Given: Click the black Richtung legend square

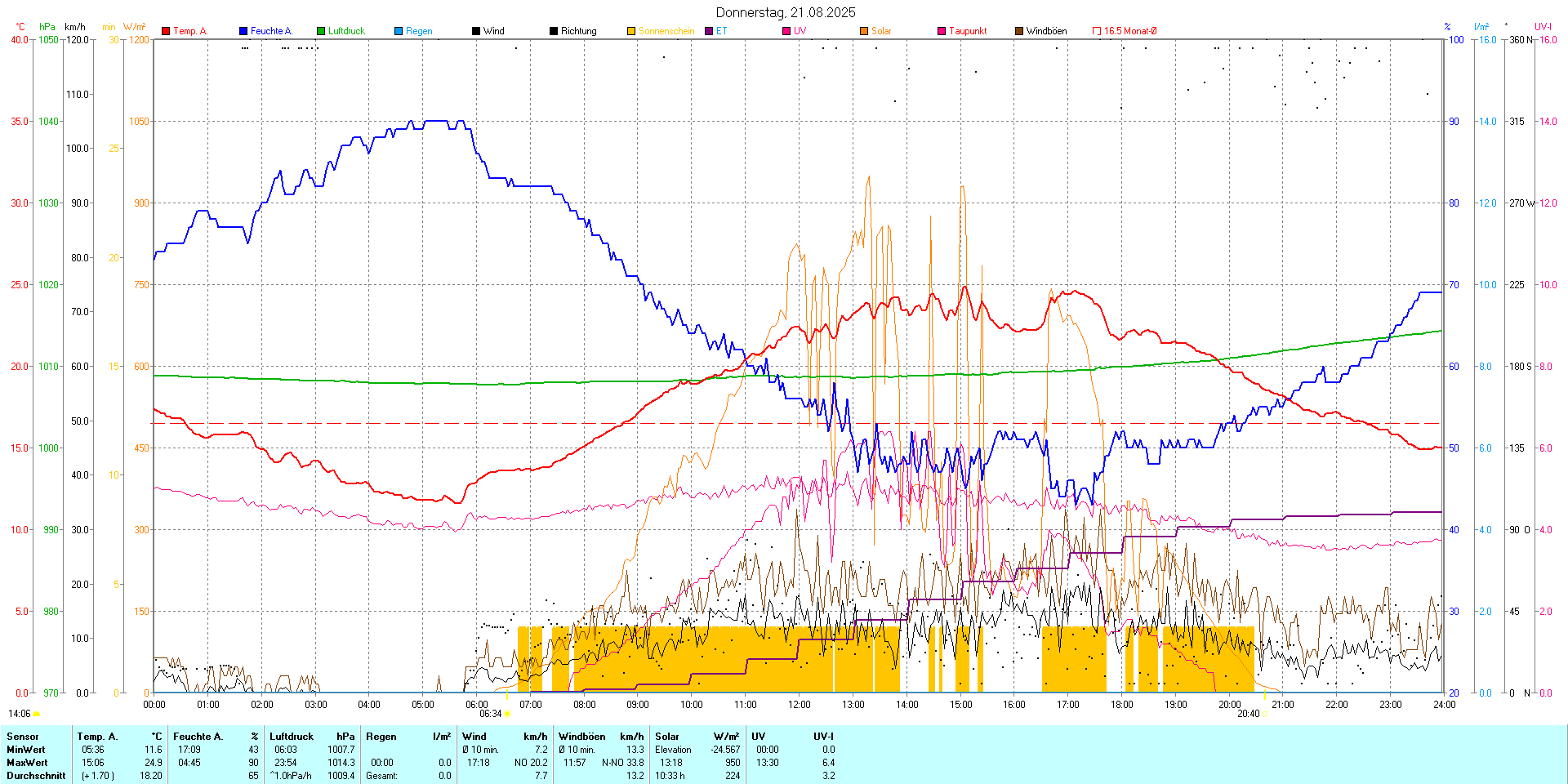Looking at the screenshot, I should (554, 31).
